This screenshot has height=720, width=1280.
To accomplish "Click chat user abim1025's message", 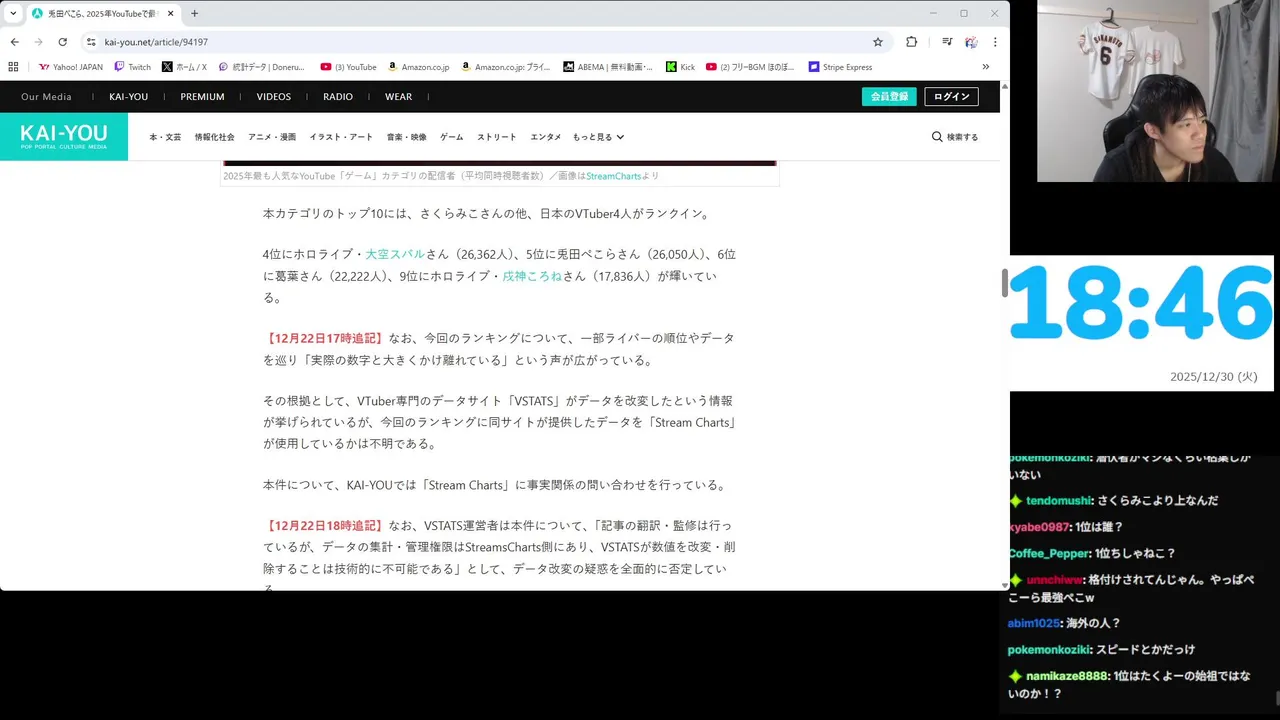I will coord(1064,623).
